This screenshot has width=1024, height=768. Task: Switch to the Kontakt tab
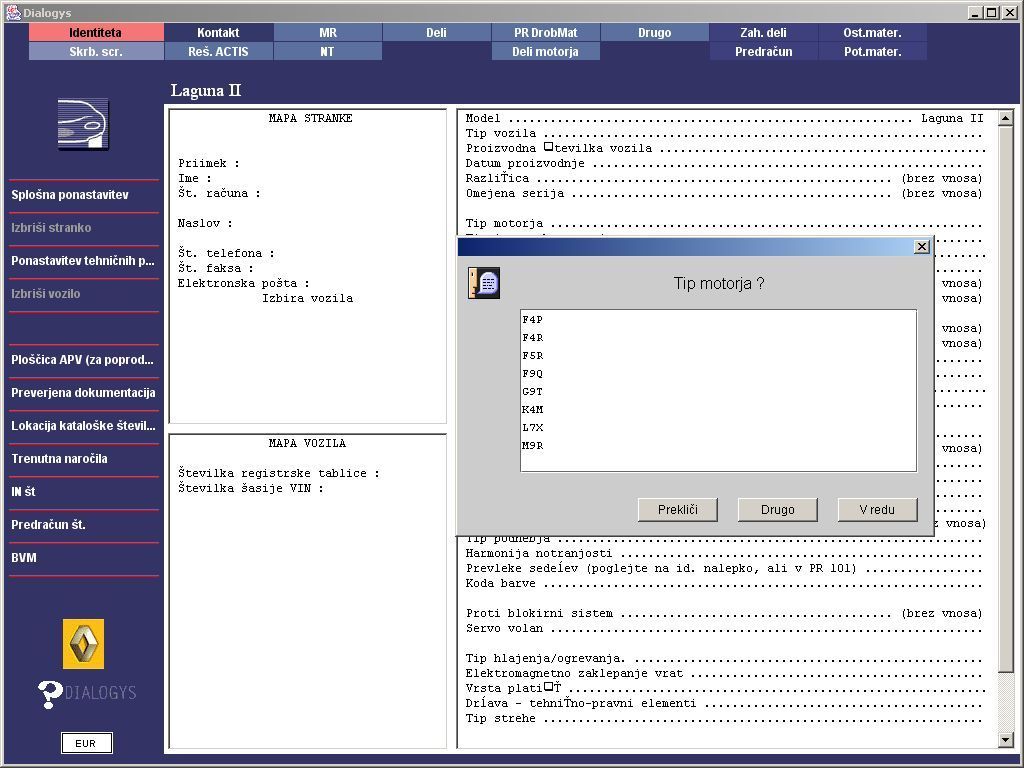218,32
